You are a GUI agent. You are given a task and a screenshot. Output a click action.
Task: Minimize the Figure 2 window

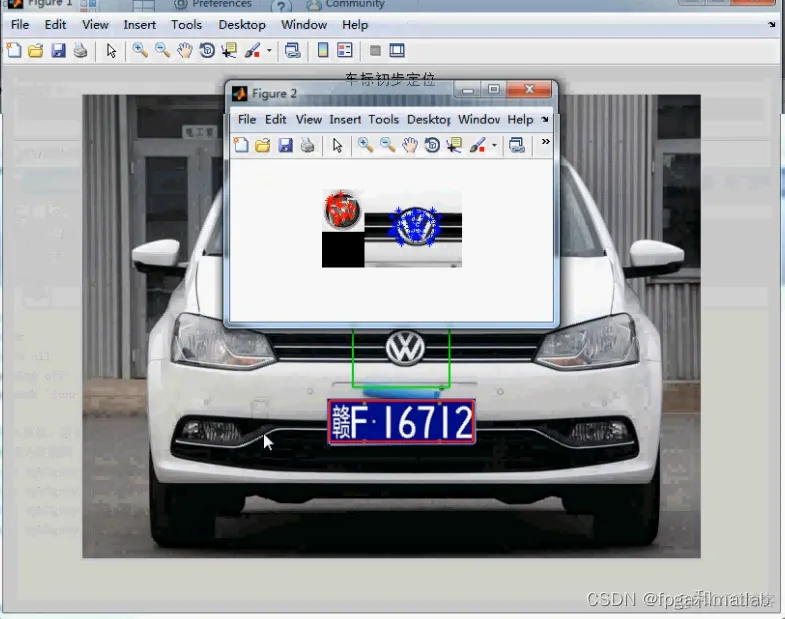(468, 90)
